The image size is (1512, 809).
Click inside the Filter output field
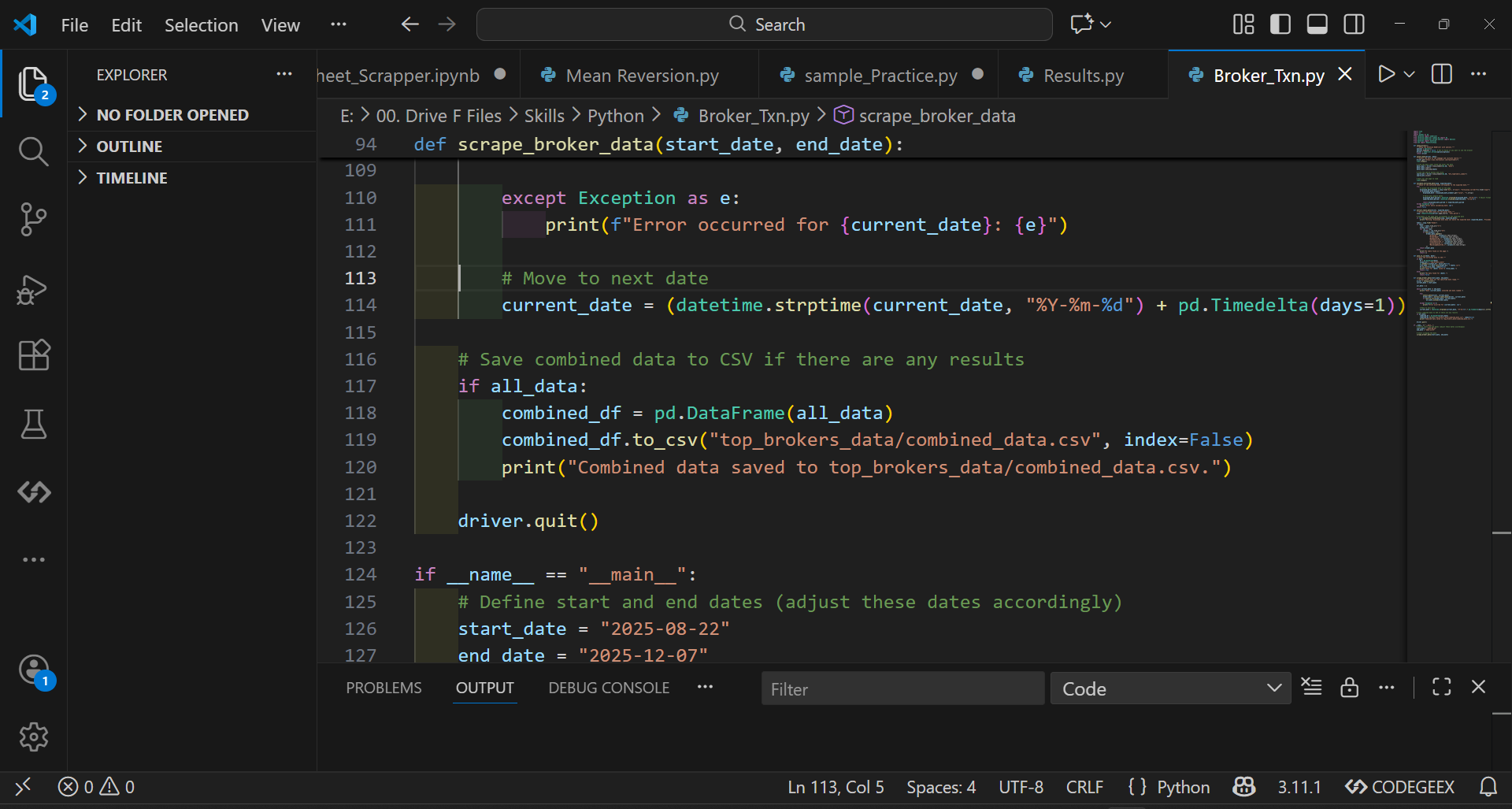(x=902, y=688)
